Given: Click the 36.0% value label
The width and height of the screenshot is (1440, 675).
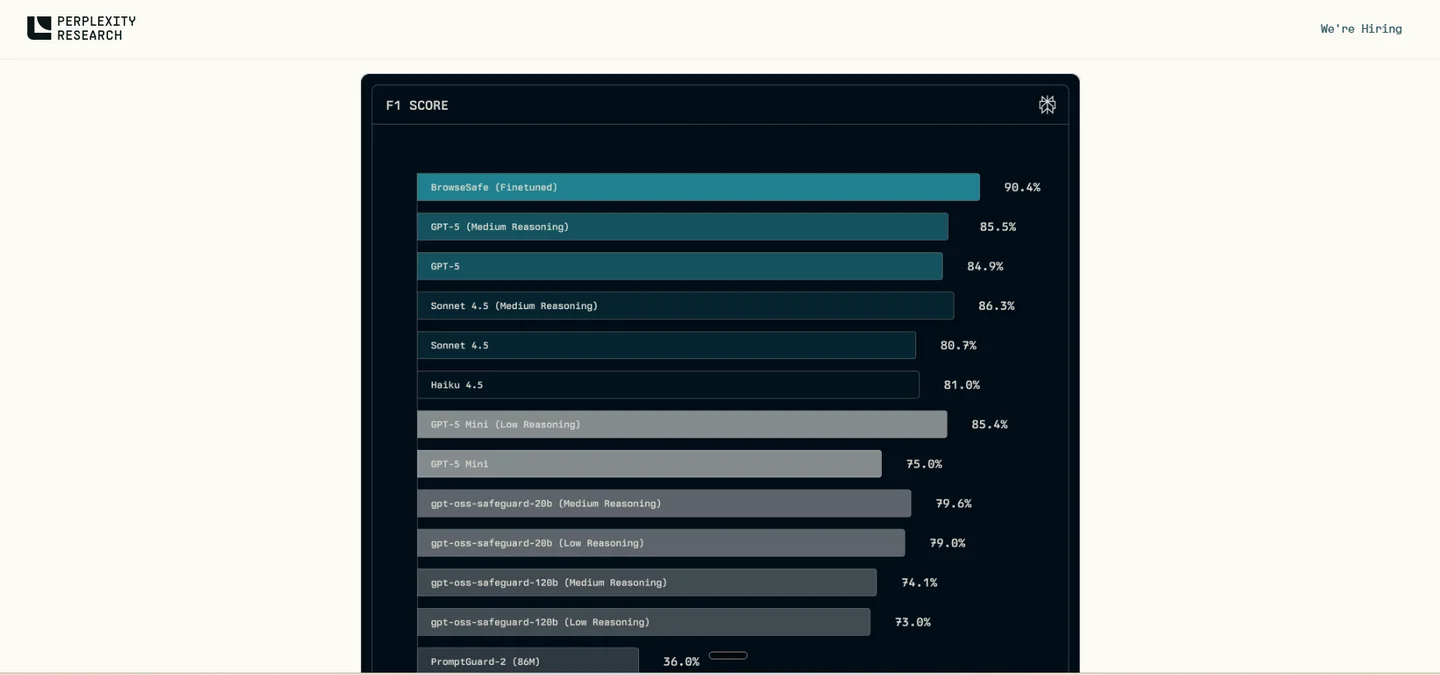Looking at the screenshot, I should pyautogui.click(x=681, y=661).
